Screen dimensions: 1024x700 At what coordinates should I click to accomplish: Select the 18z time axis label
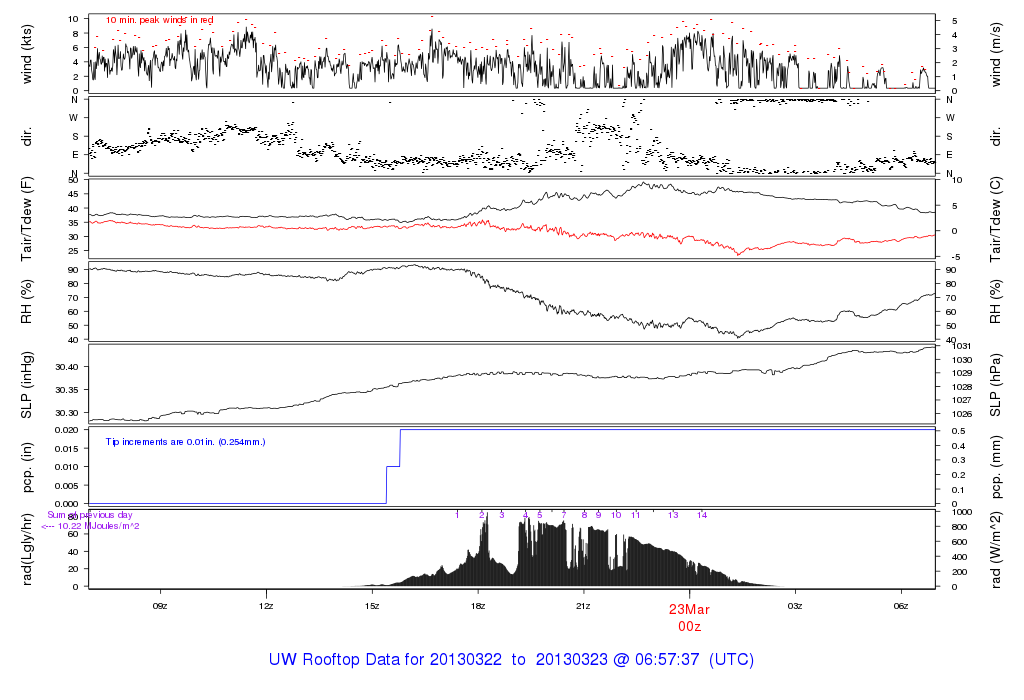(478, 606)
